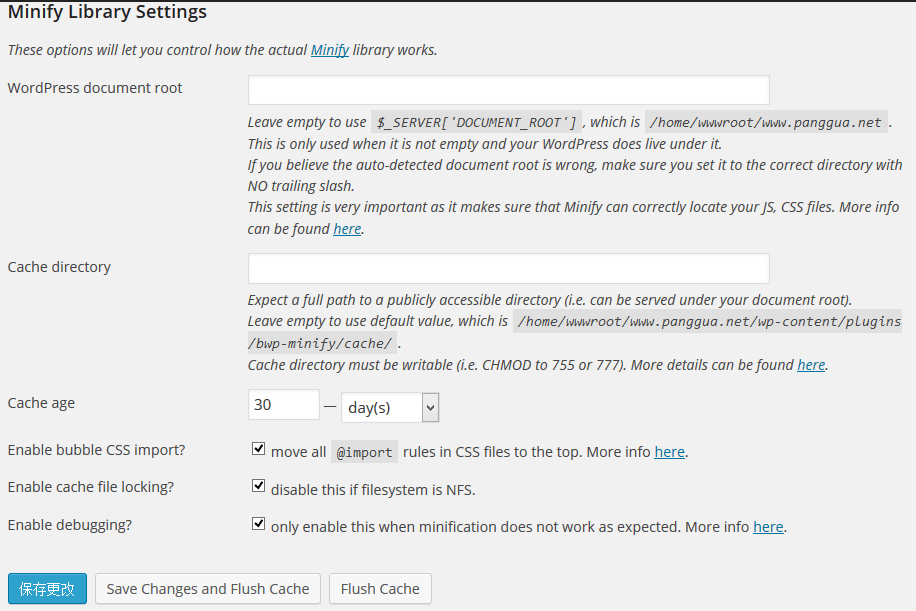Select the Cache age number field
The height and width of the screenshot is (611, 916).
tap(284, 405)
